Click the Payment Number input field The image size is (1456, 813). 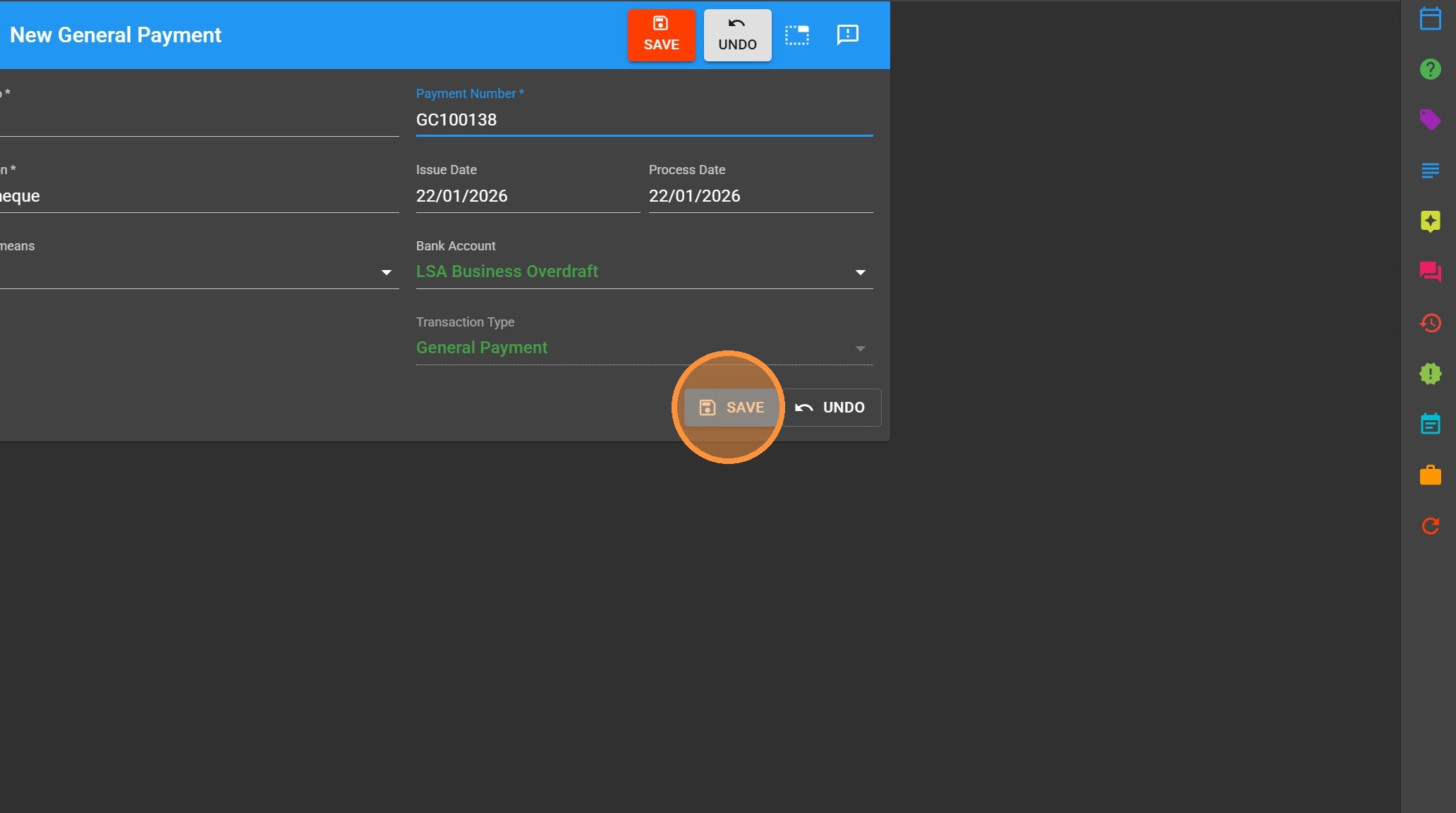point(643,120)
